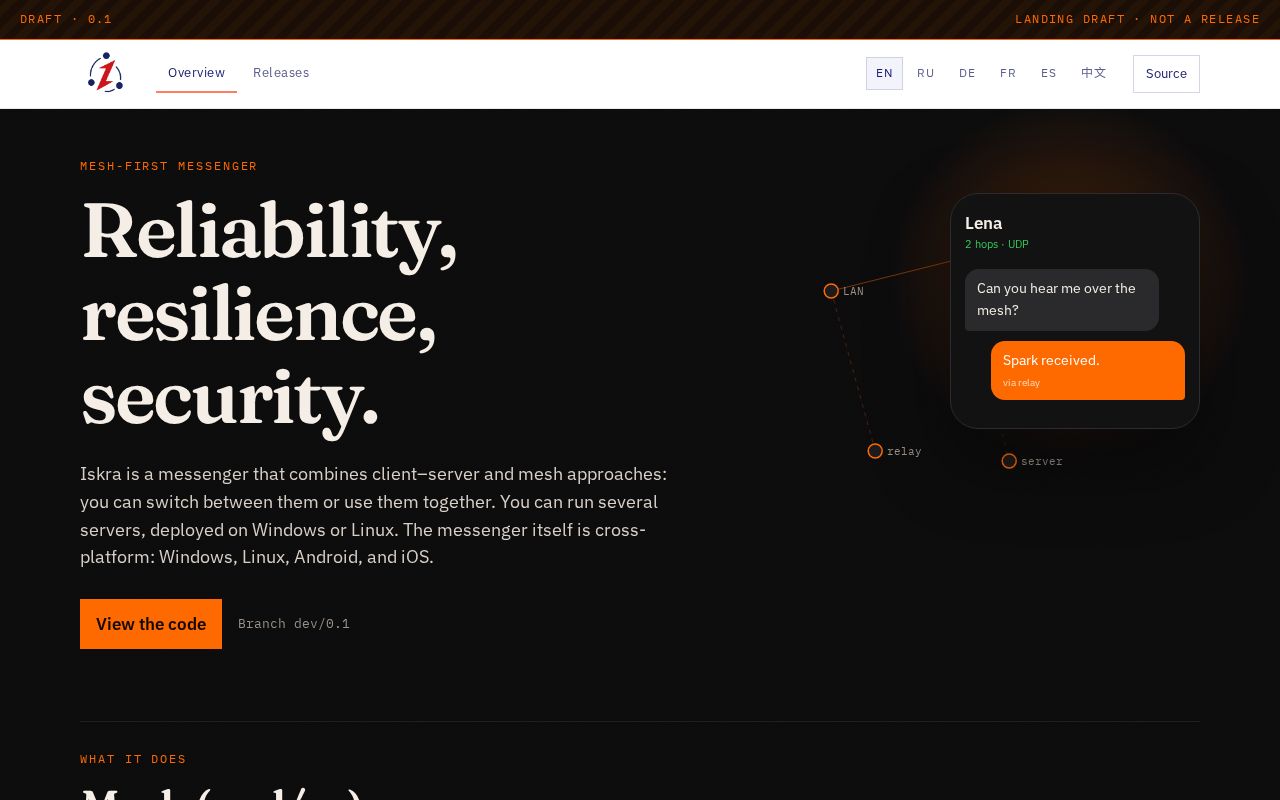Open the Overview tab
This screenshot has height=800, width=1280.
pos(196,73)
